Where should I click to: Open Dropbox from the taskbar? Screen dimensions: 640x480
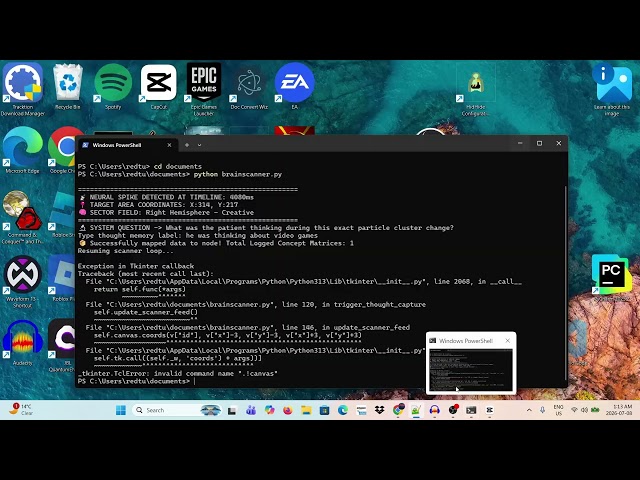click(x=380, y=410)
